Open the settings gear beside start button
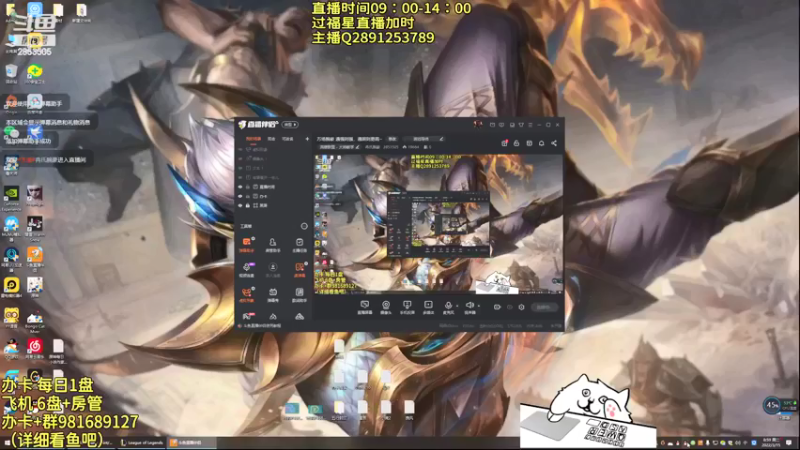The height and width of the screenshot is (450, 800). 521,307
